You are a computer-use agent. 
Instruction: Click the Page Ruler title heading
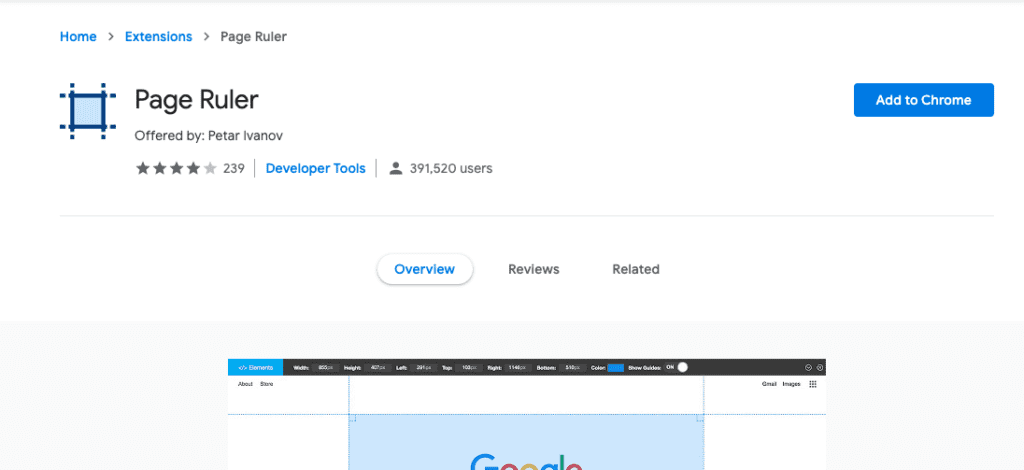click(197, 100)
